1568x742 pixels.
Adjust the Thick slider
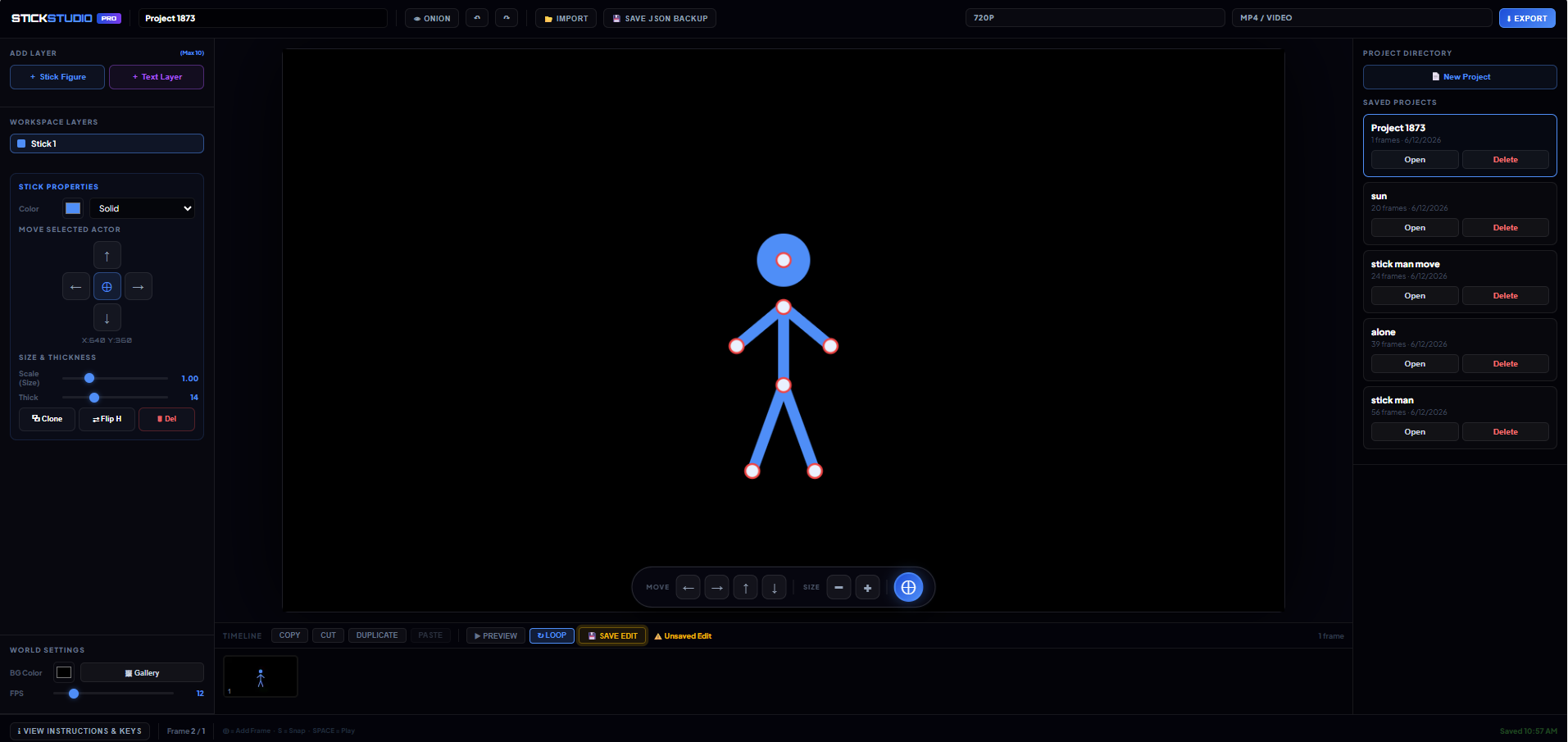point(115,398)
